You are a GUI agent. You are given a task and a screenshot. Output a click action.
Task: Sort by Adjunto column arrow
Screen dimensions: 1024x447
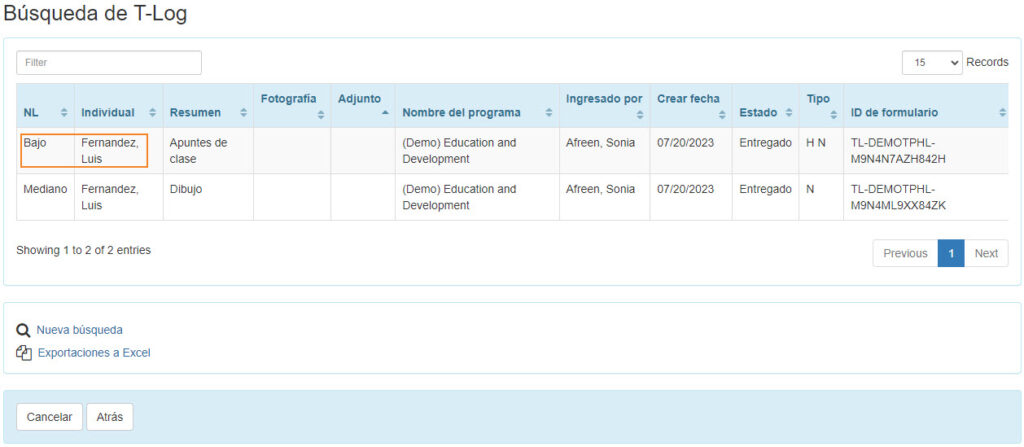(x=385, y=112)
